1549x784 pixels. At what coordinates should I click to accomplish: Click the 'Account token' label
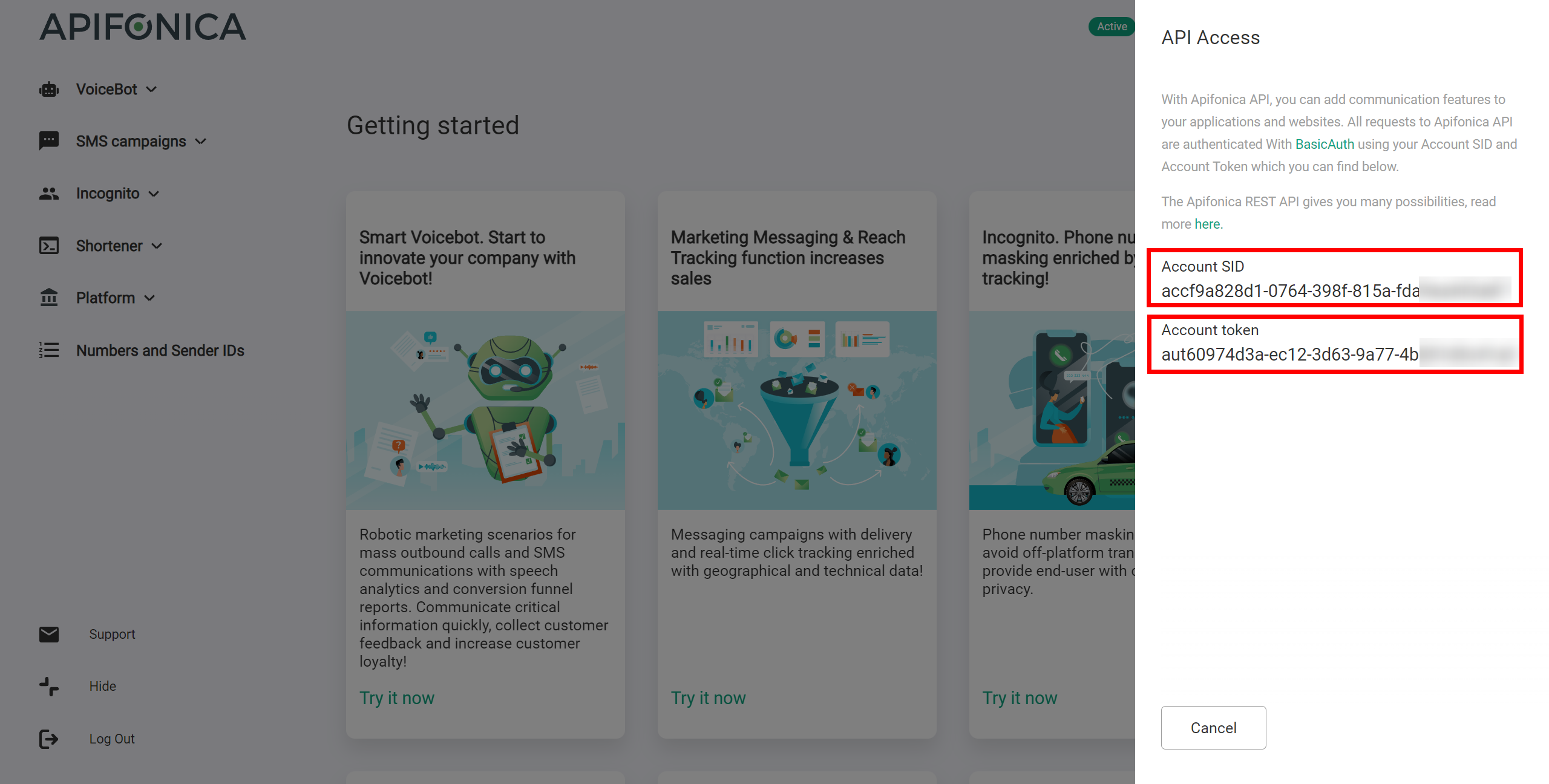(x=1210, y=330)
